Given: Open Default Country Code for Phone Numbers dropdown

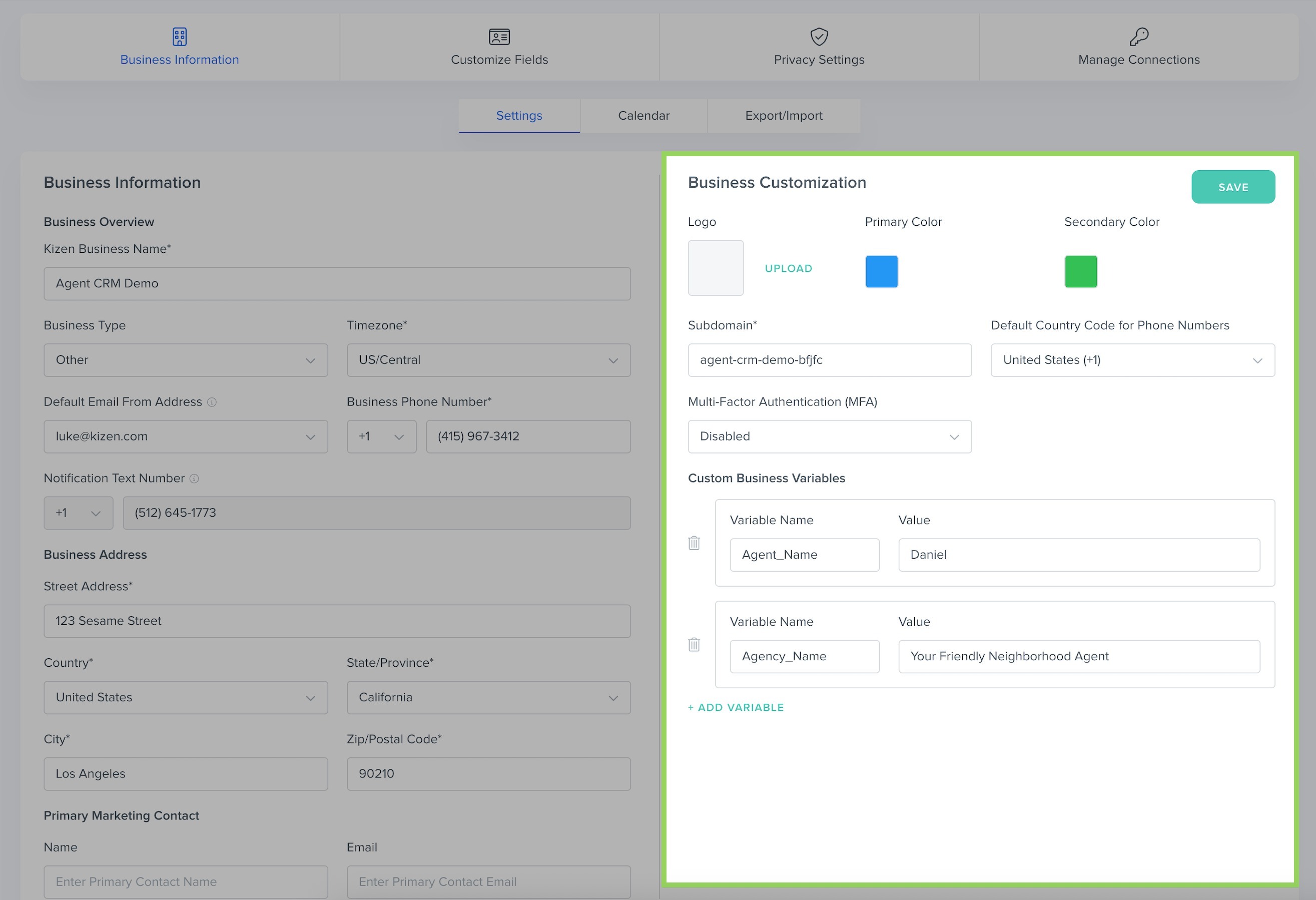Looking at the screenshot, I should (x=1132, y=360).
